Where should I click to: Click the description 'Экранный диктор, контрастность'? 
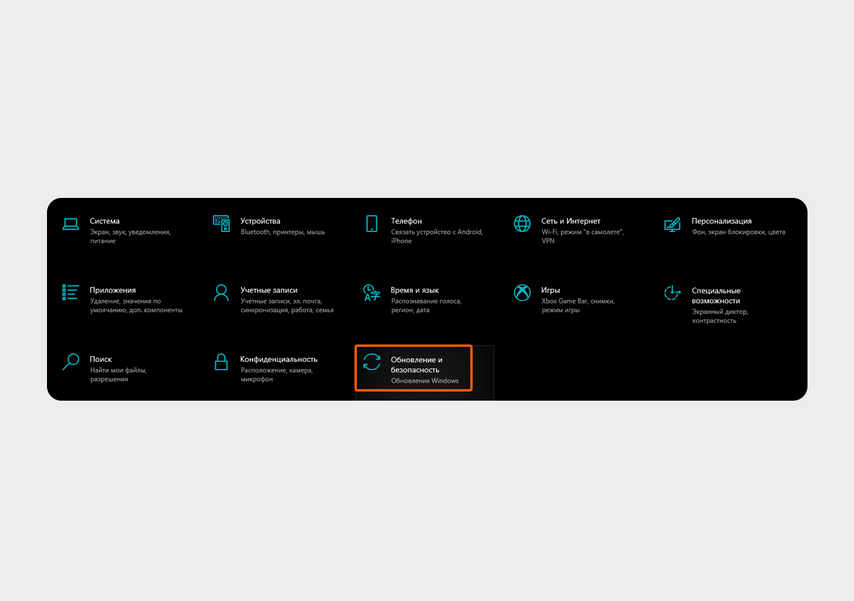720,316
